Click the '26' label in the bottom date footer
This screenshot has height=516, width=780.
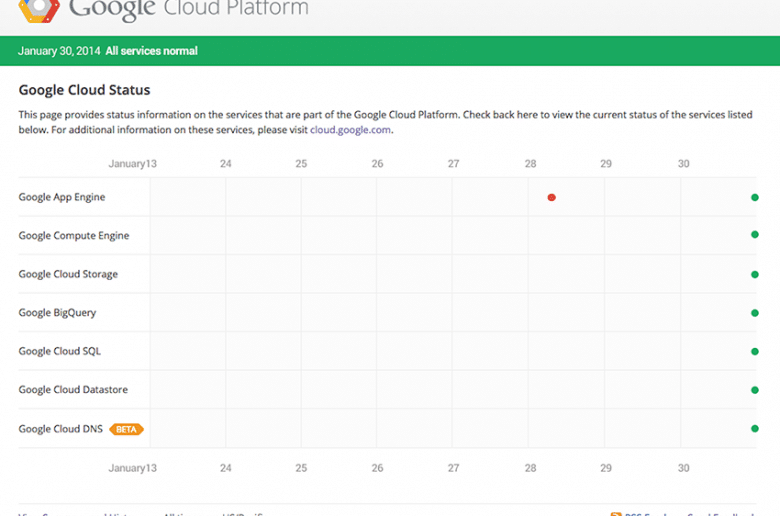[x=378, y=468]
